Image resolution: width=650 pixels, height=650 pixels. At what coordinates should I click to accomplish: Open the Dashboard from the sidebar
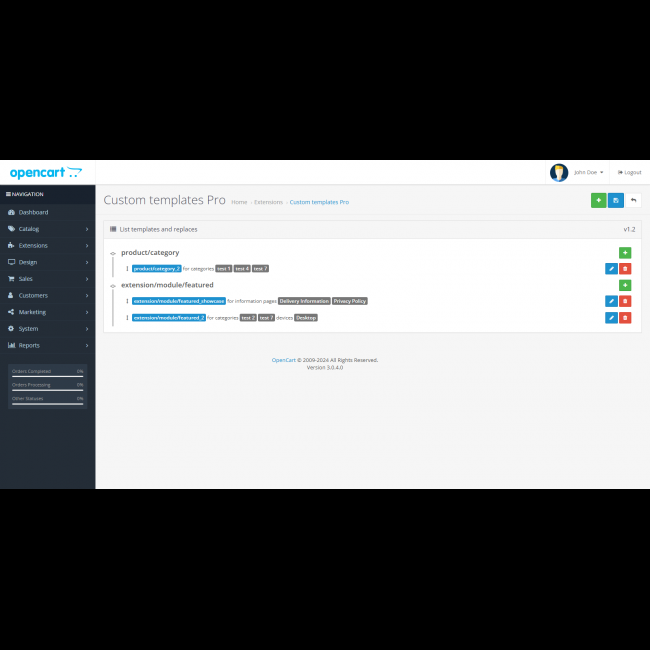(x=32, y=212)
